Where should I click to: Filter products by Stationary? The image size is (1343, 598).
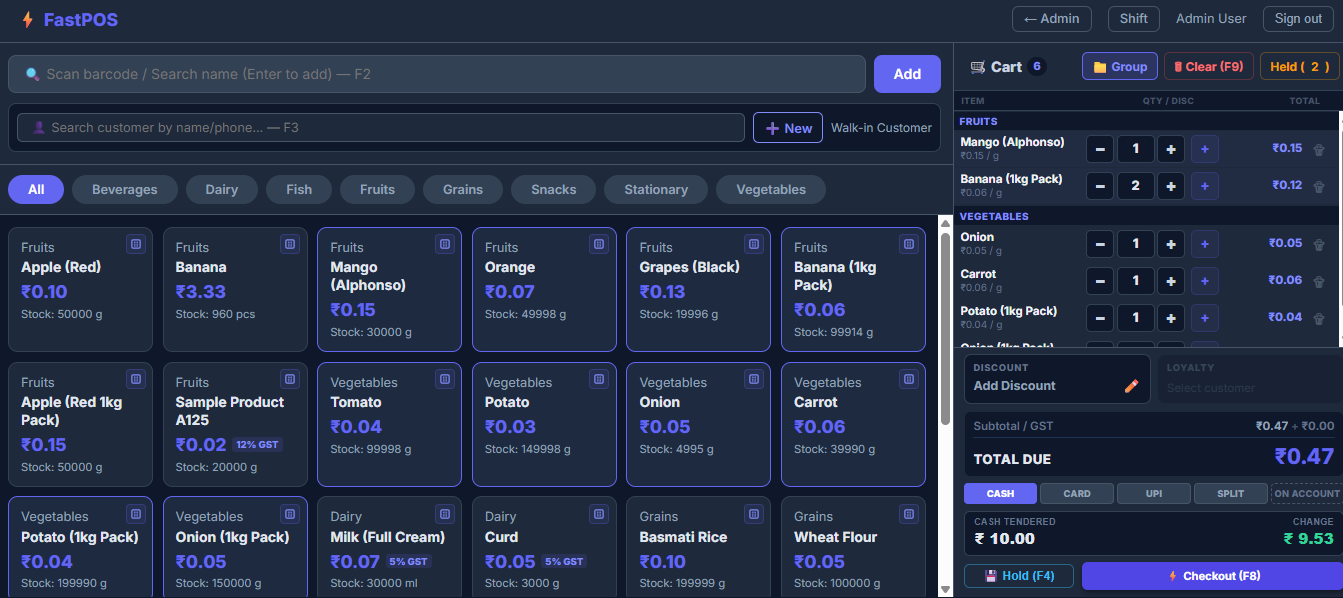tap(656, 189)
